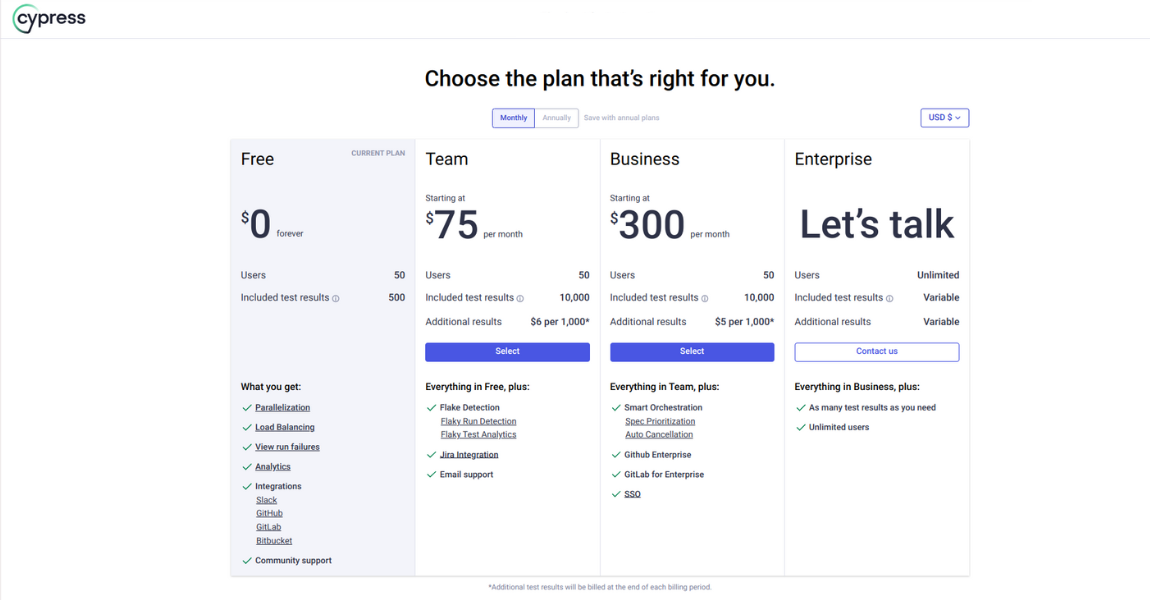Open the Load Balancing link
This screenshot has height=600, width=1150.
click(x=284, y=428)
